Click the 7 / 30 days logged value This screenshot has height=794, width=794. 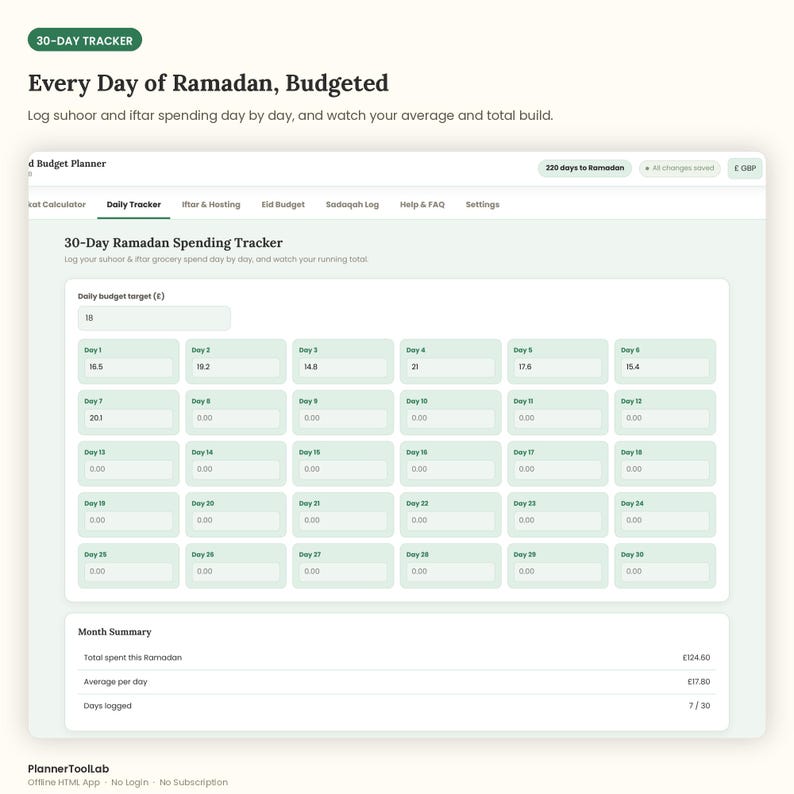(699, 706)
